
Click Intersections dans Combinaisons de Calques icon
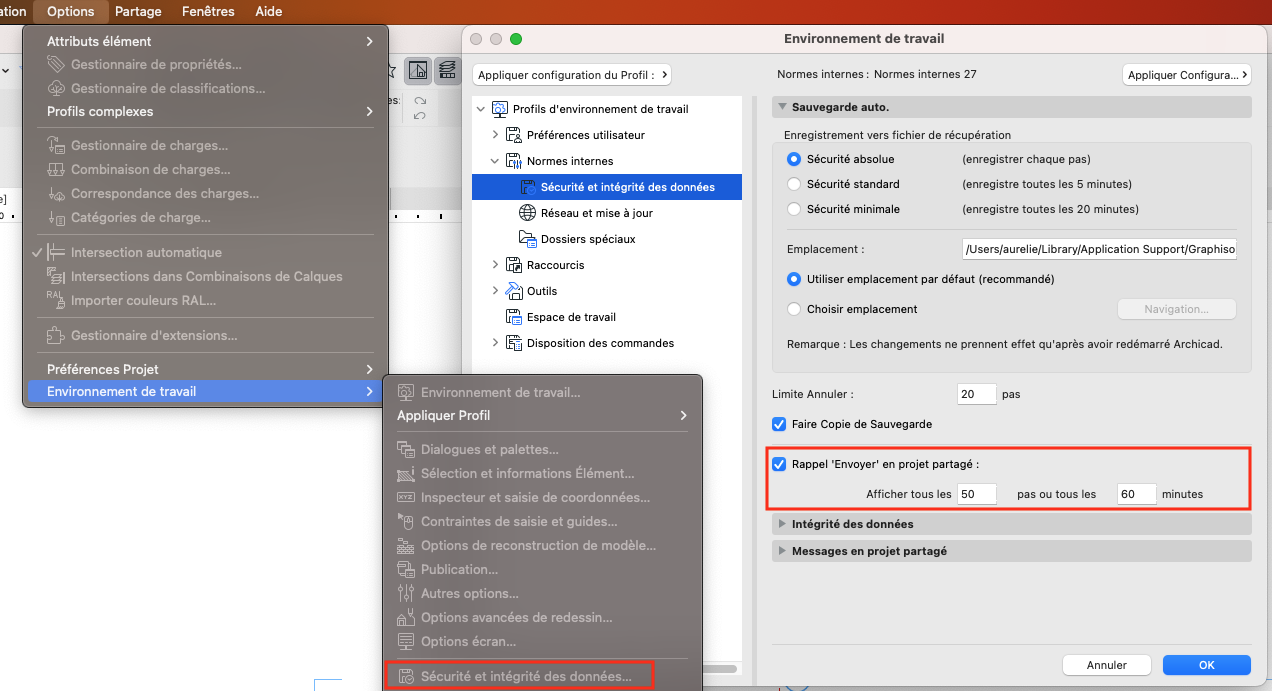pyautogui.click(x=56, y=277)
